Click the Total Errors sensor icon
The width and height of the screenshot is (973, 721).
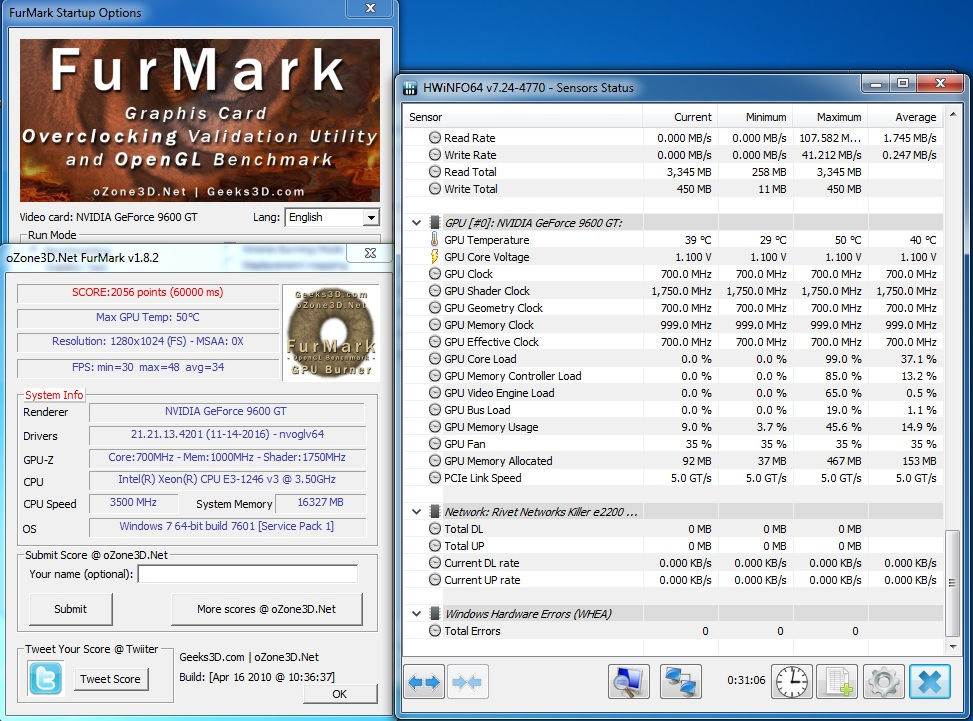coord(435,630)
